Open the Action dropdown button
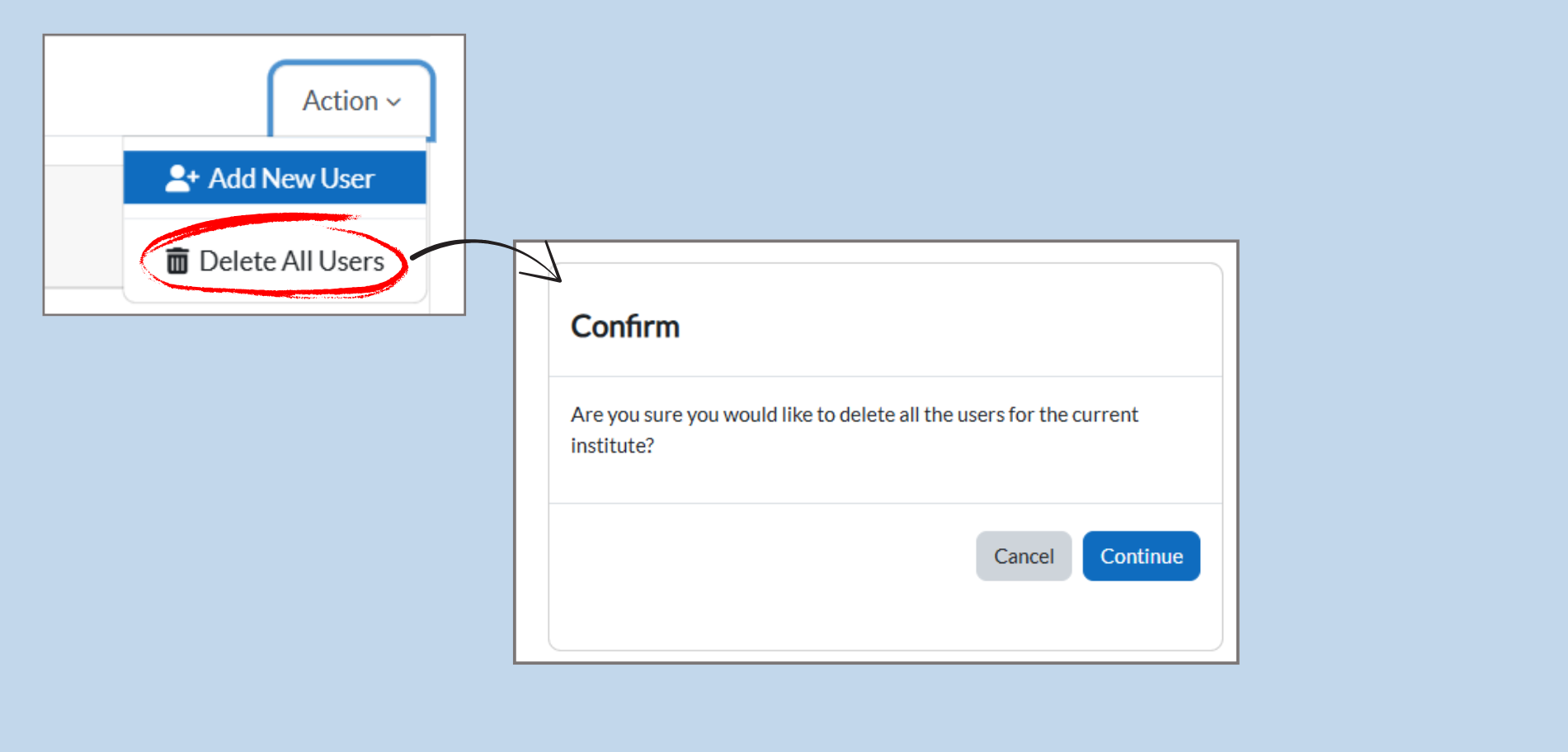 point(351,101)
